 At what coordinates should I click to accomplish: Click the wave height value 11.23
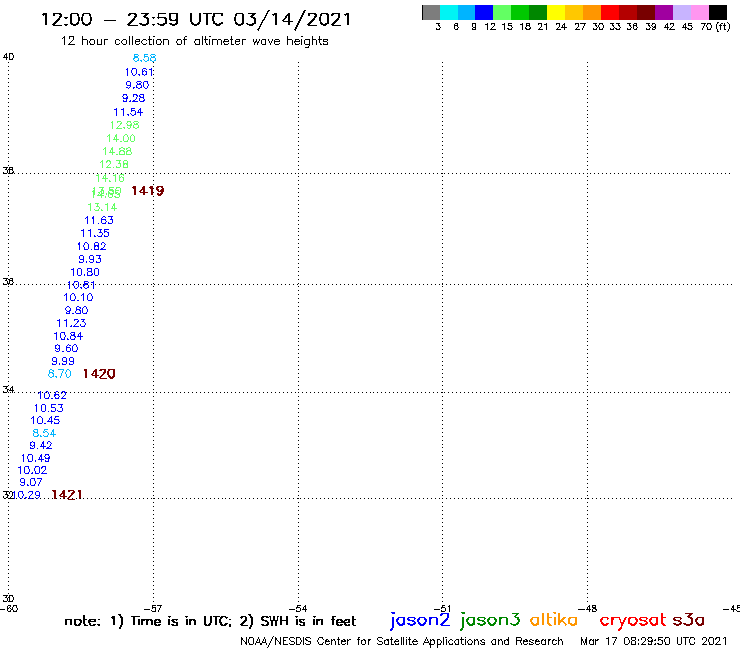pos(71,323)
